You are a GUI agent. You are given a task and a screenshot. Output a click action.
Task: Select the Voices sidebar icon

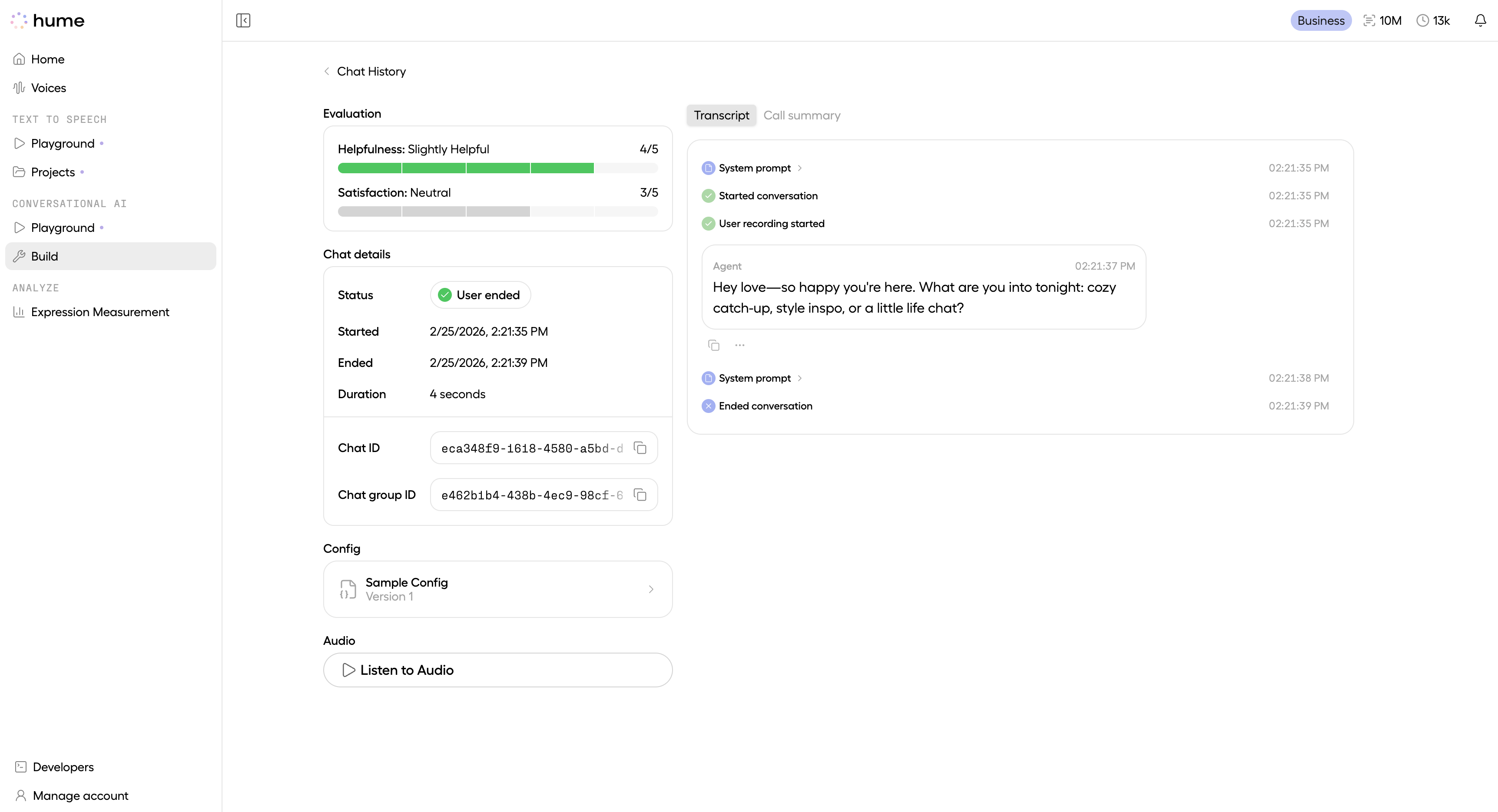[x=19, y=87]
